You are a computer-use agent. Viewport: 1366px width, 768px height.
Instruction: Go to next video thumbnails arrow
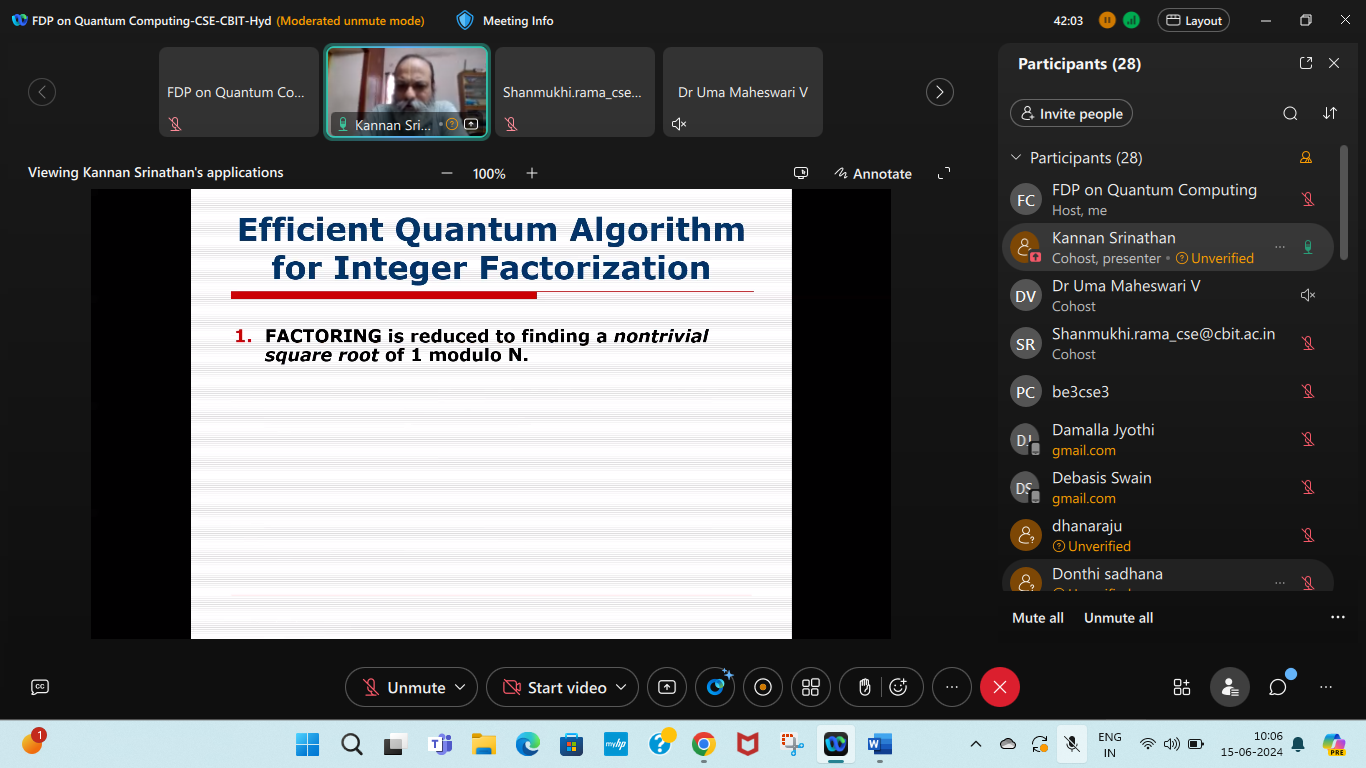(939, 92)
